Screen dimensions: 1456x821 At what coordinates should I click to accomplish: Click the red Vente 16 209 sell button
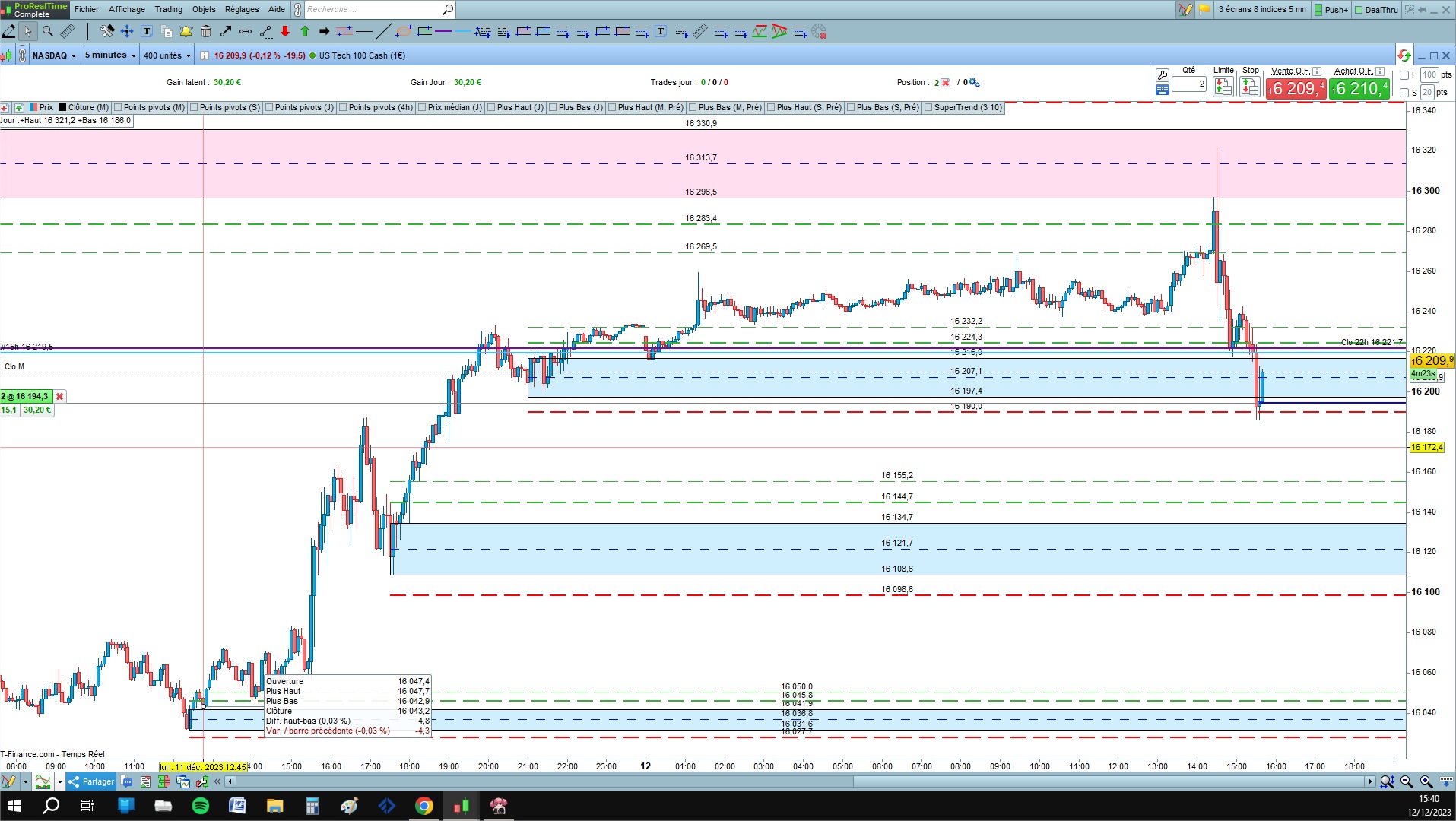(x=1296, y=89)
